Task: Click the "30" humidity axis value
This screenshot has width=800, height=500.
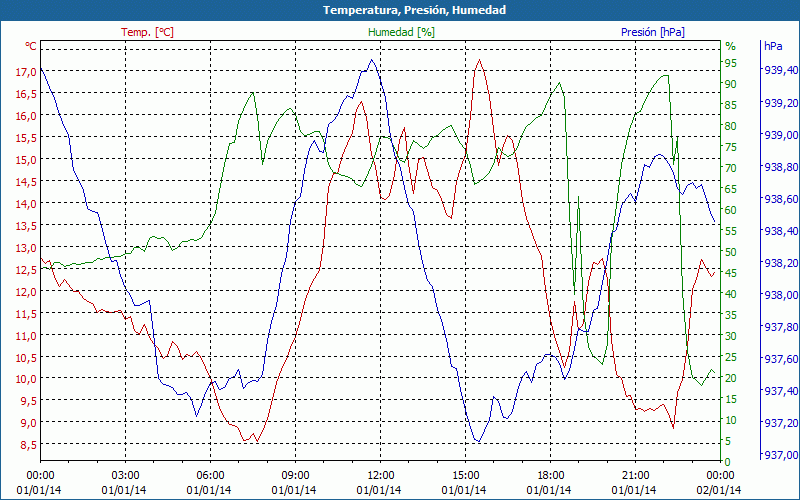Action: [731, 336]
